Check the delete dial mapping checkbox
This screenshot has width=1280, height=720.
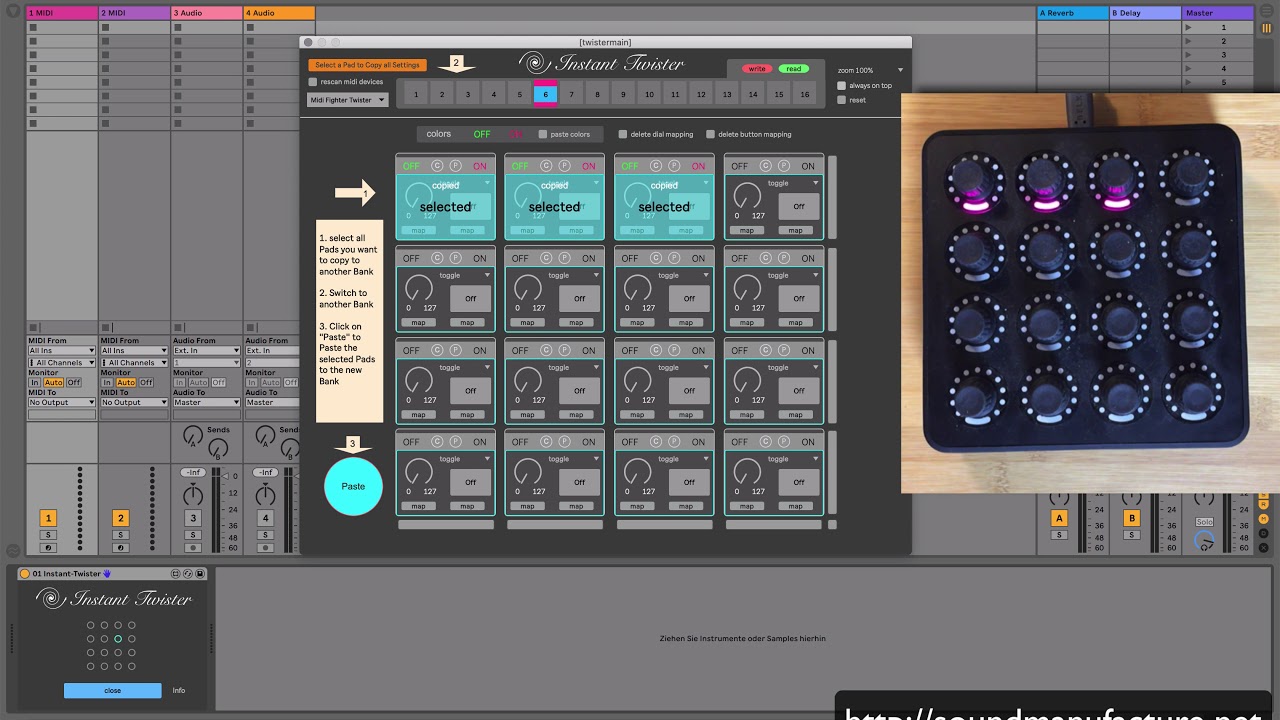623,134
